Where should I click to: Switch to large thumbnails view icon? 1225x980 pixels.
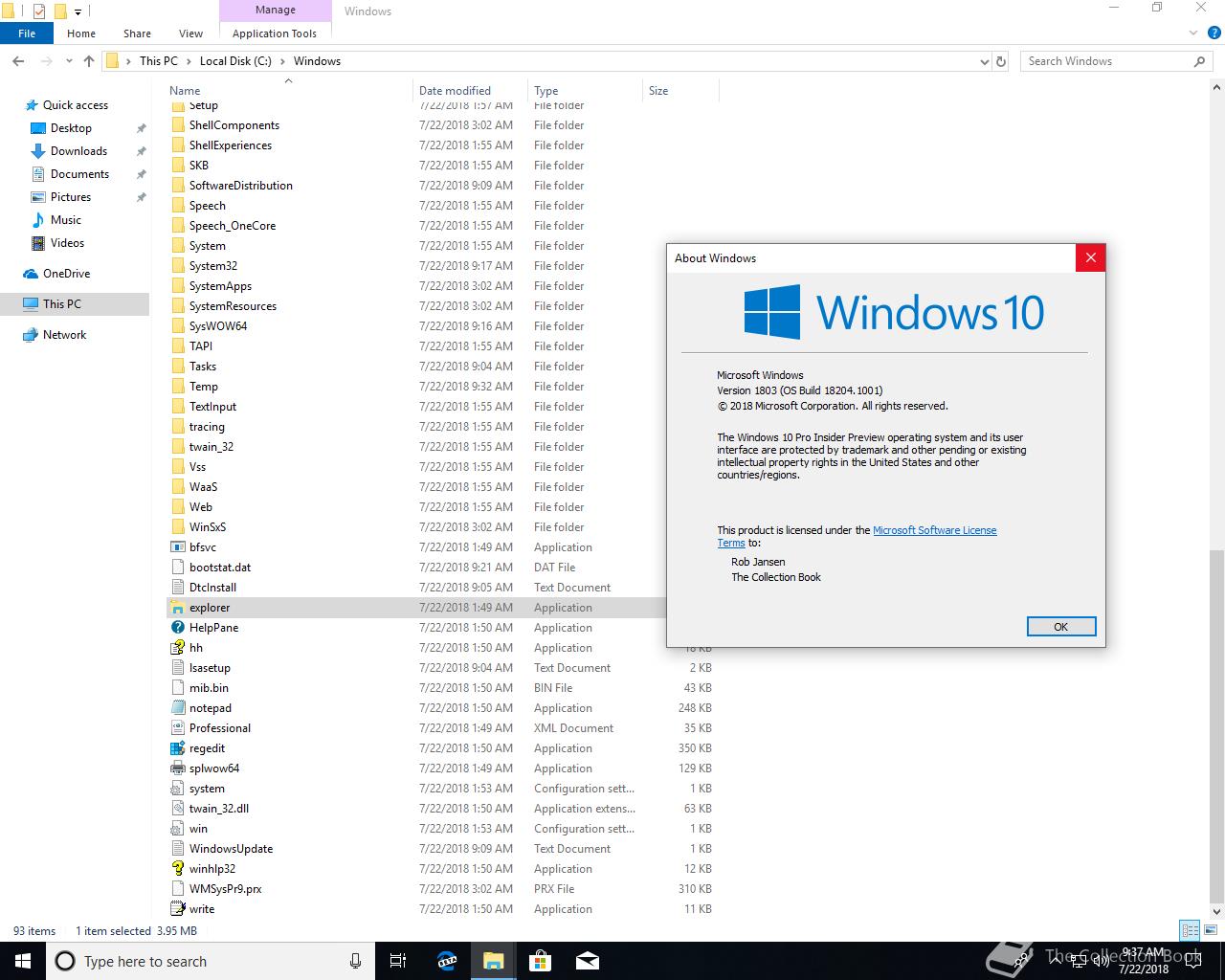(1210, 930)
